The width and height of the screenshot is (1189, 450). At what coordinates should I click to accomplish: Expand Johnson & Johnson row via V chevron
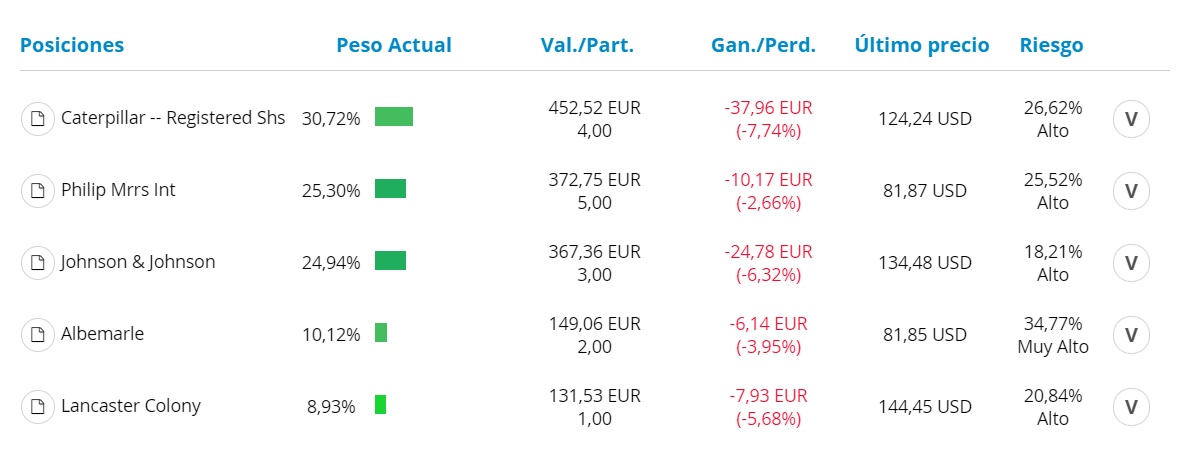point(1131,263)
